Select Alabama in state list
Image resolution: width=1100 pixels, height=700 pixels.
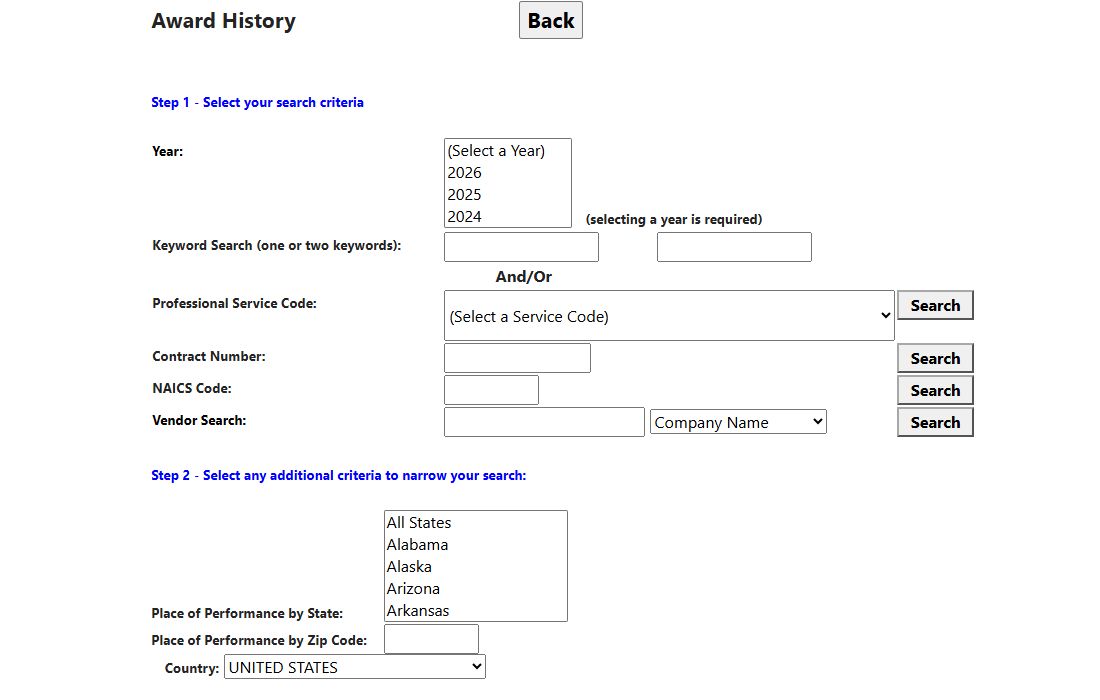476,544
